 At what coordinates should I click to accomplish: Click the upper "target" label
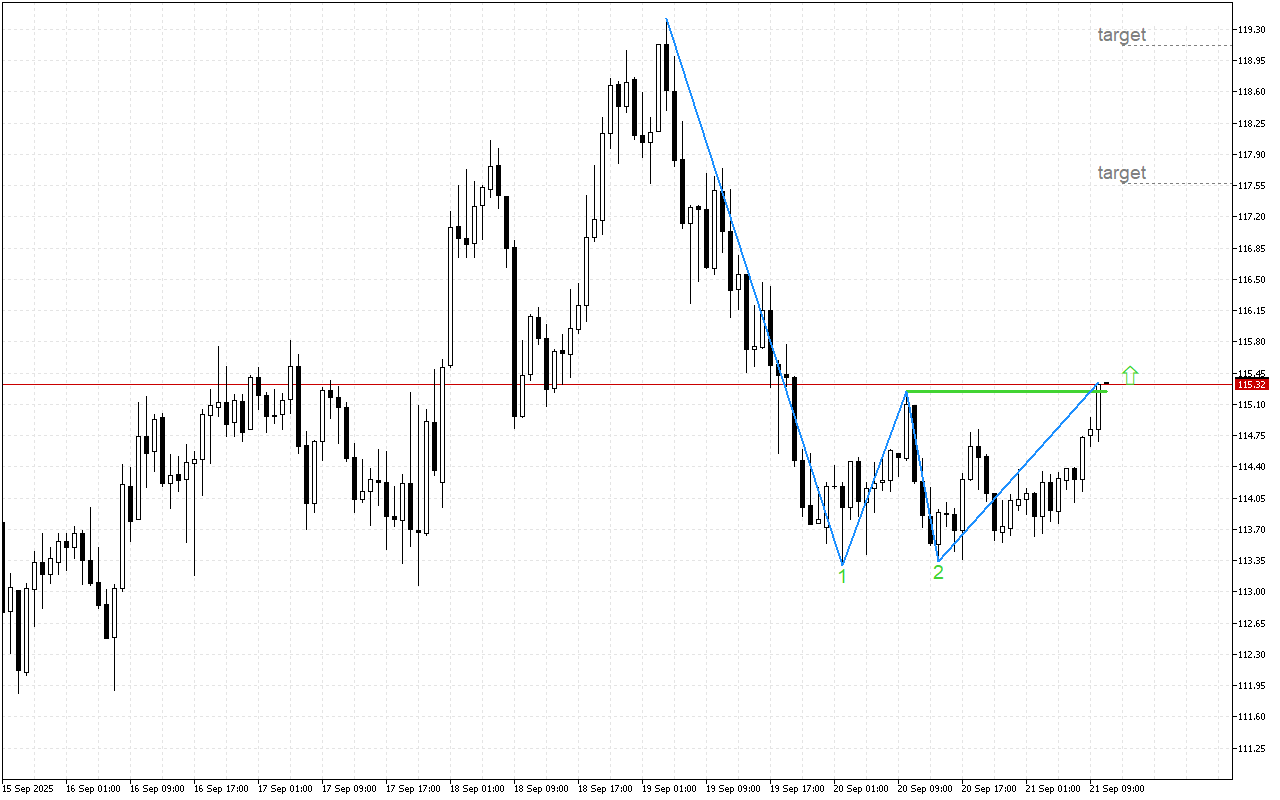1121,35
